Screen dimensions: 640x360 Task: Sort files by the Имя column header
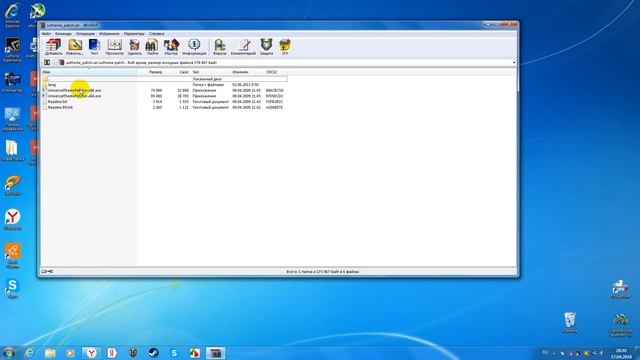89,72
